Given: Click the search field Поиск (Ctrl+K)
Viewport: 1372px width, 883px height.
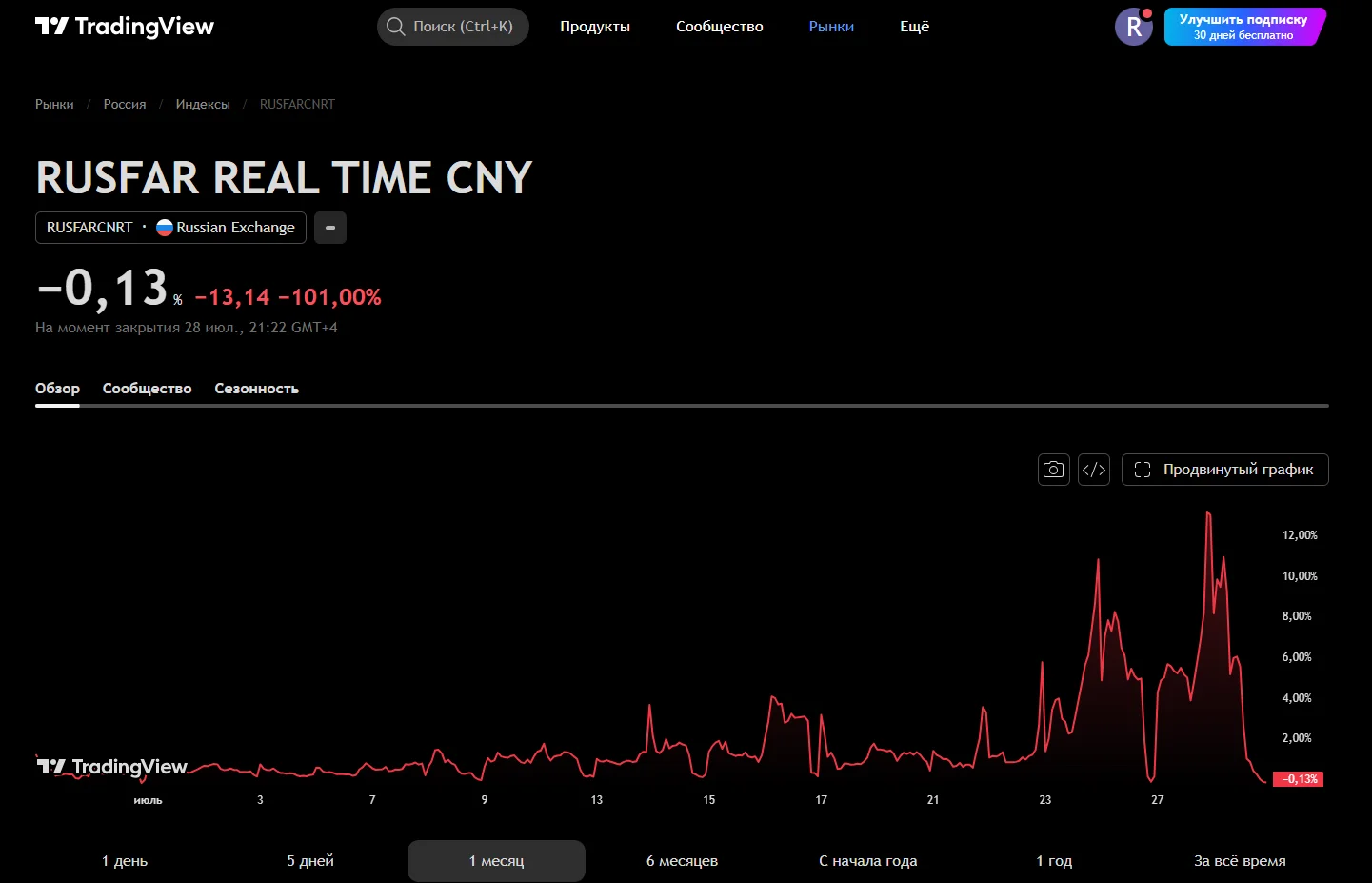Looking at the screenshot, I should point(453,27).
